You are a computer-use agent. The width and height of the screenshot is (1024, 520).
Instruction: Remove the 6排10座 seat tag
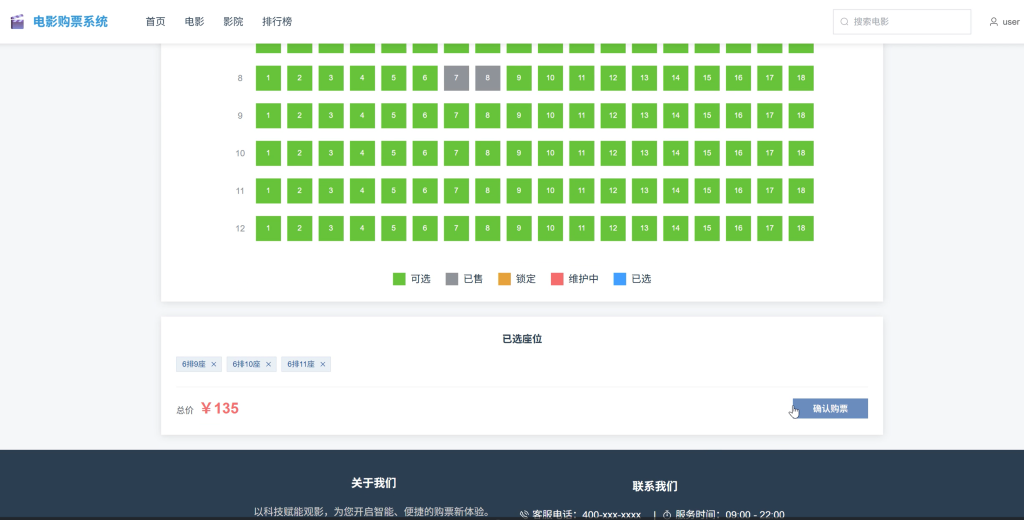click(x=268, y=364)
